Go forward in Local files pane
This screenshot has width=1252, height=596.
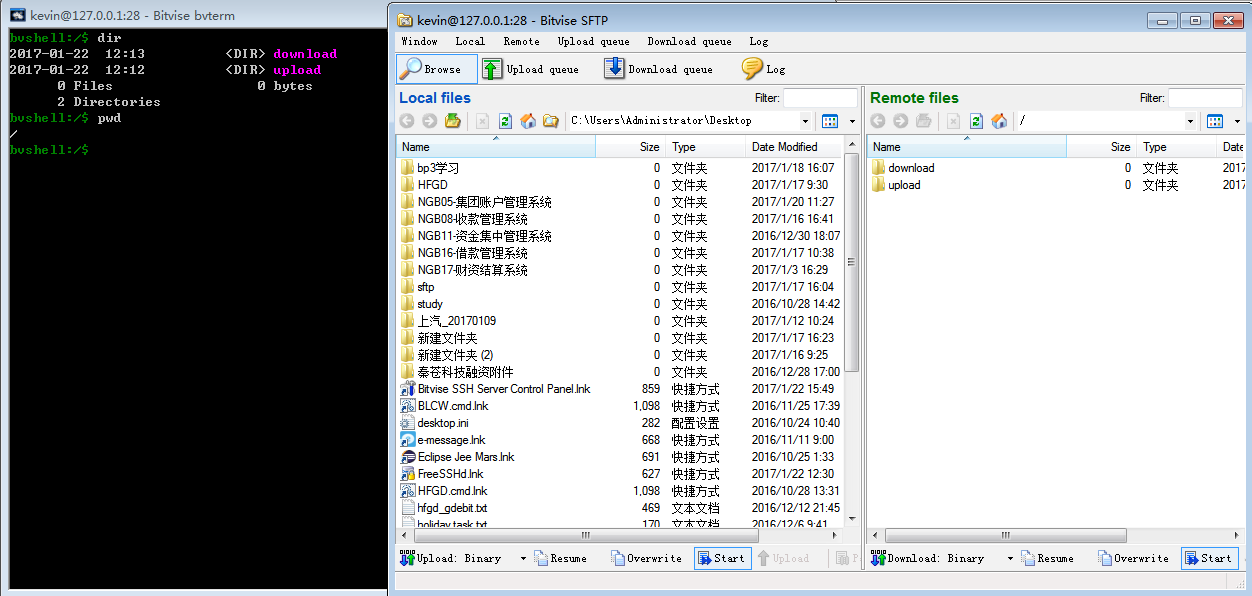pos(429,121)
